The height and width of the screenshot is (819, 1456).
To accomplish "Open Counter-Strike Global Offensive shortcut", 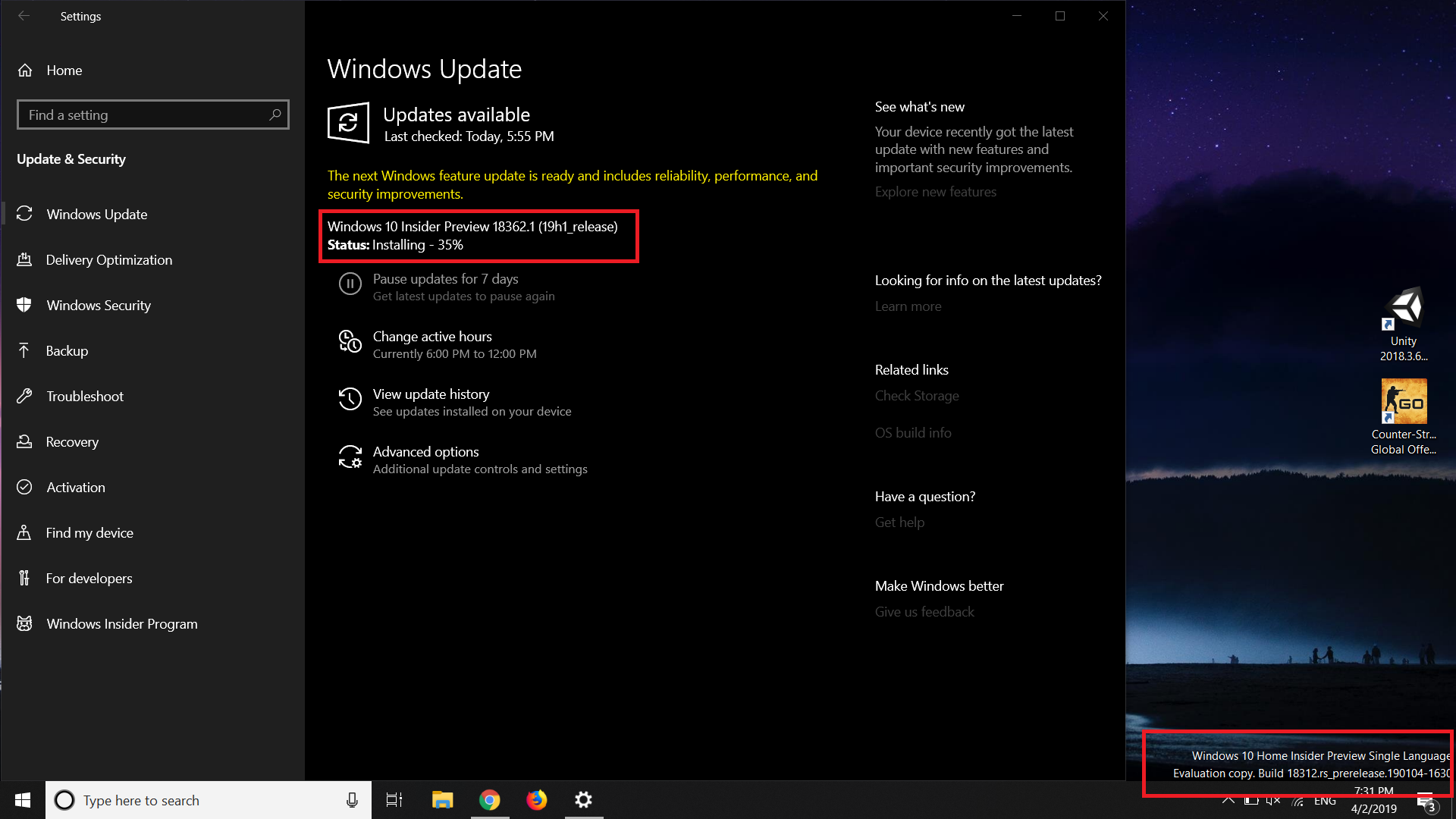I will click(x=1404, y=417).
